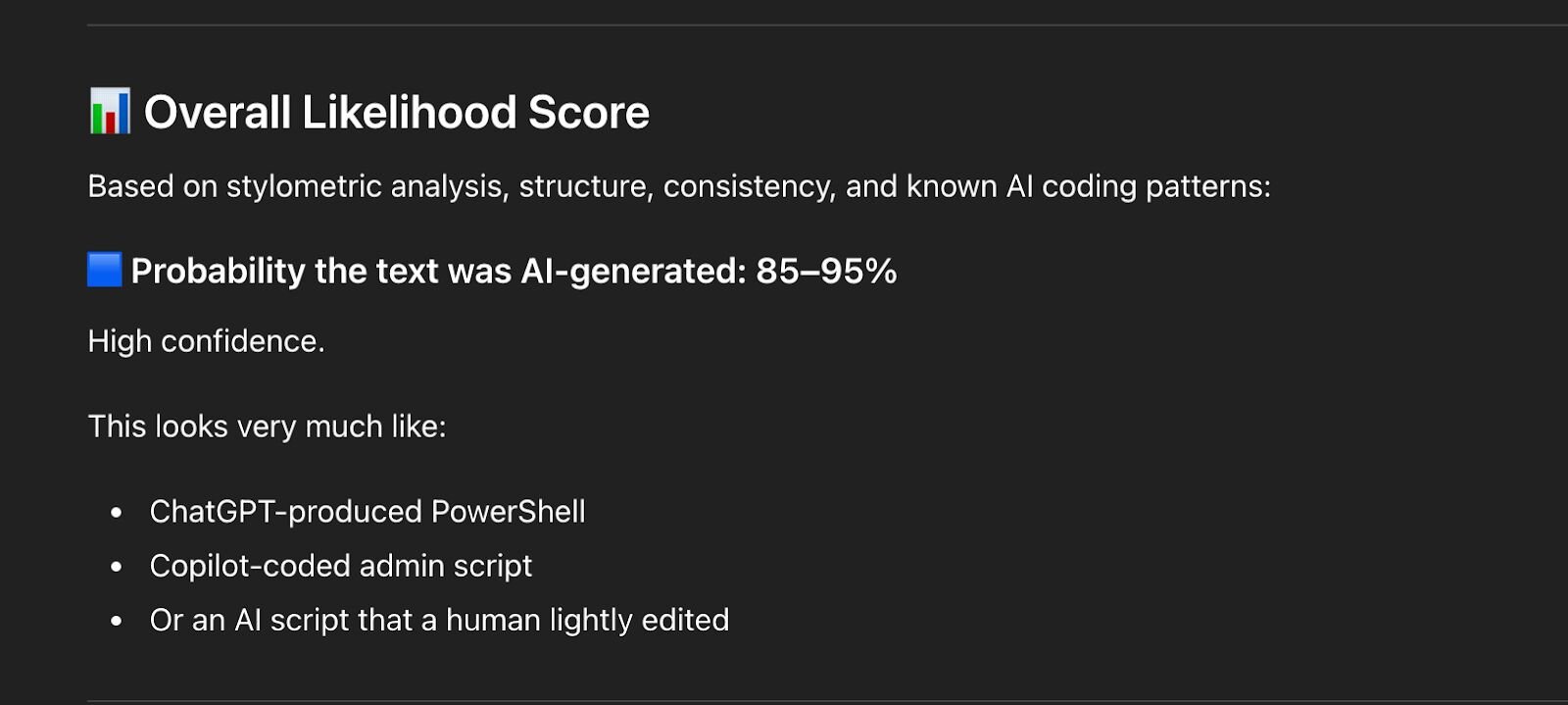1568x705 pixels.
Task: Click the word Likelihood in the heading
Action: click(x=409, y=112)
